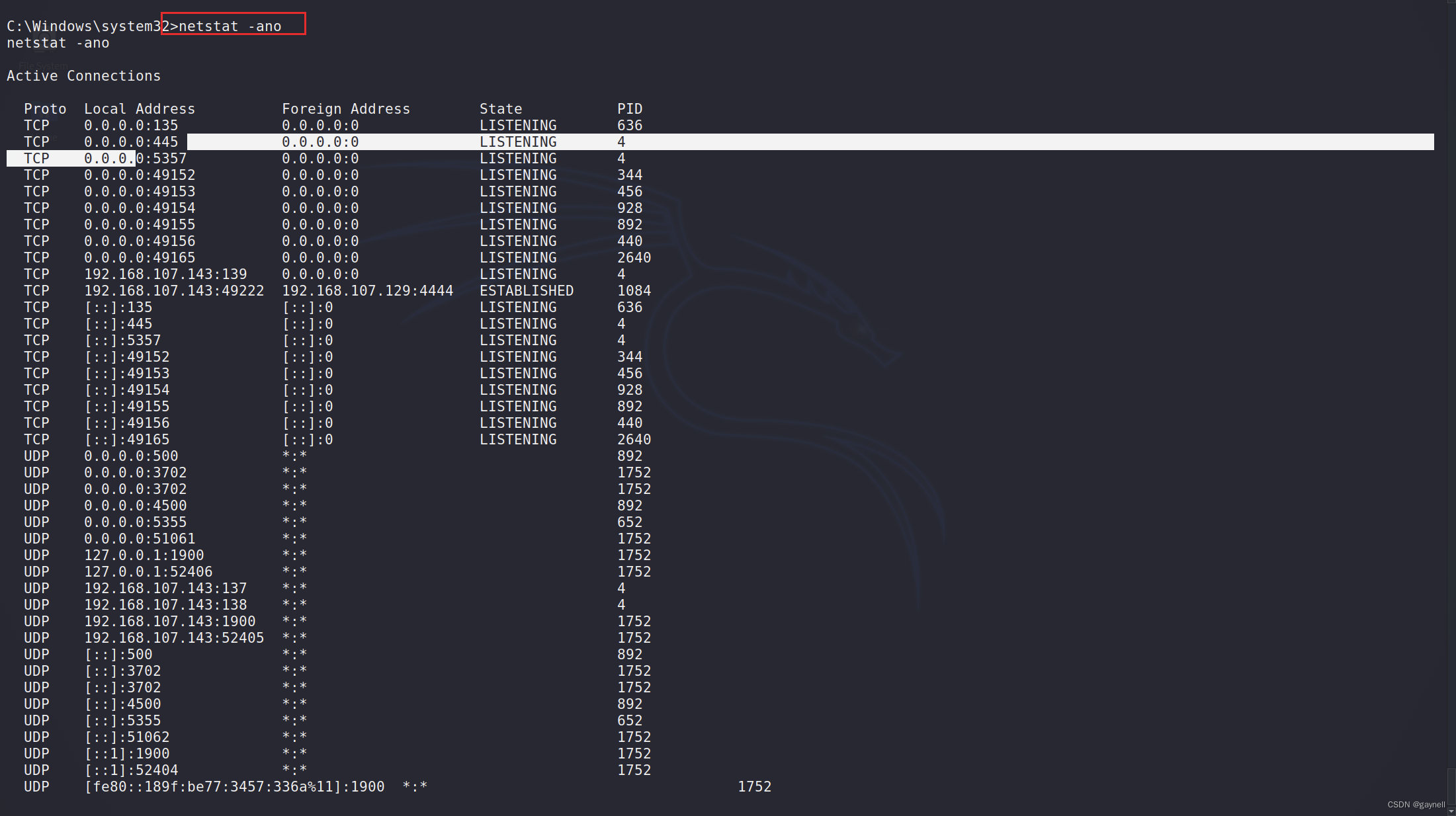Click UDP local address [::]:4500

(x=122, y=704)
